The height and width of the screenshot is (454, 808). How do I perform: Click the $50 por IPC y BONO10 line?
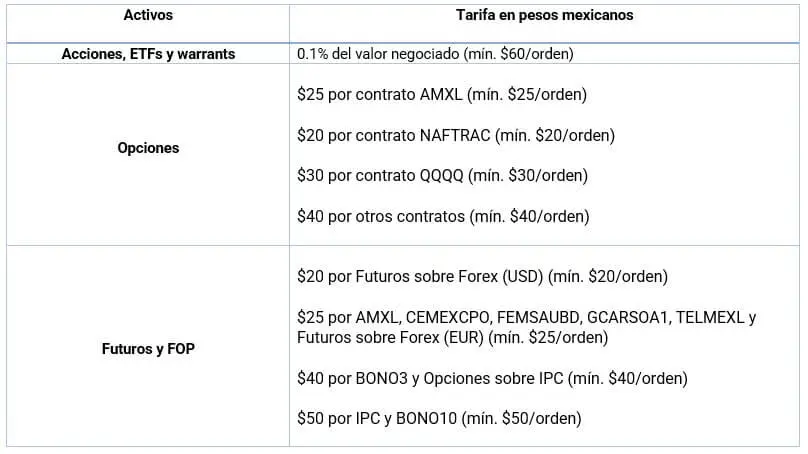tap(439, 418)
